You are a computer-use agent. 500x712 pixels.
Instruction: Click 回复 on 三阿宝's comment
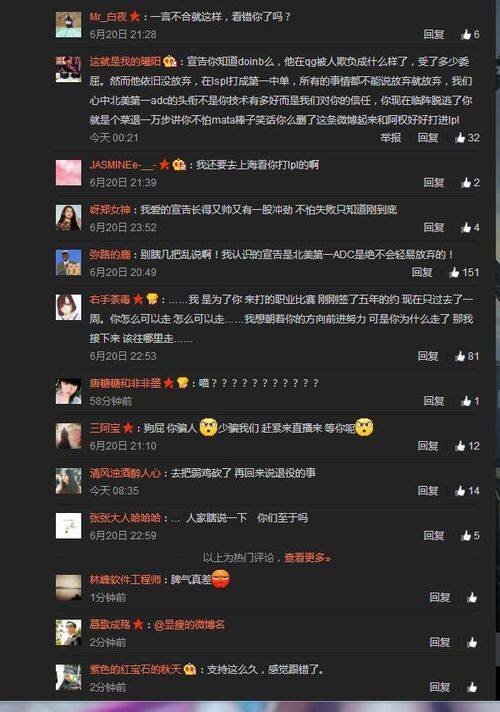427,446
